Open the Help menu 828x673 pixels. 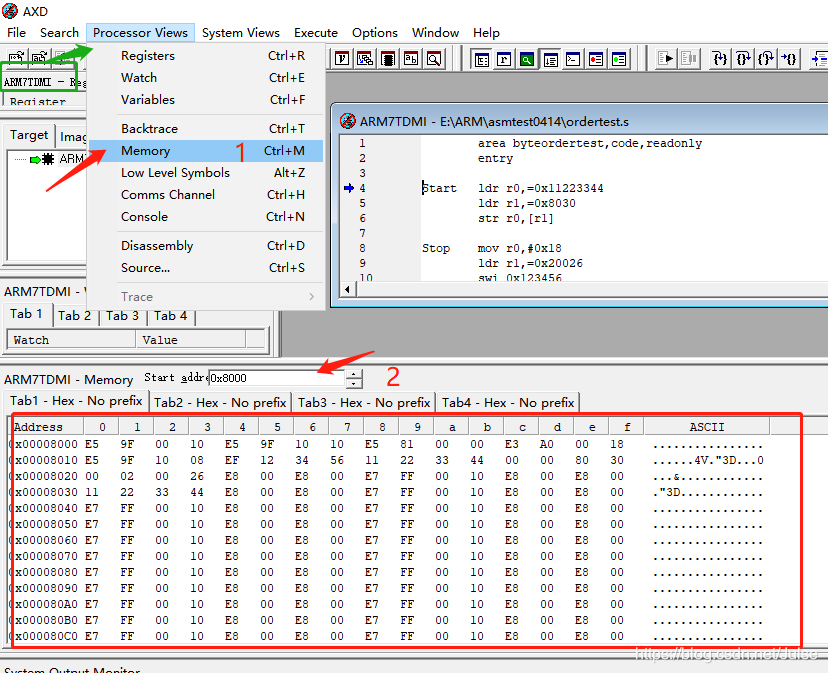click(486, 33)
